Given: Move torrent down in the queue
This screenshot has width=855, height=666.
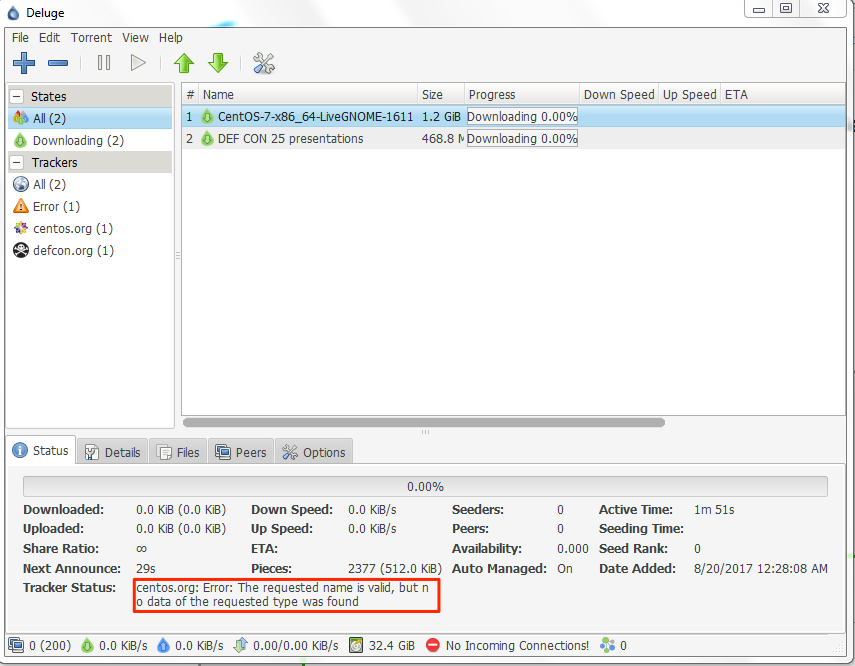Looking at the screenshot, I should click(218, 63).
